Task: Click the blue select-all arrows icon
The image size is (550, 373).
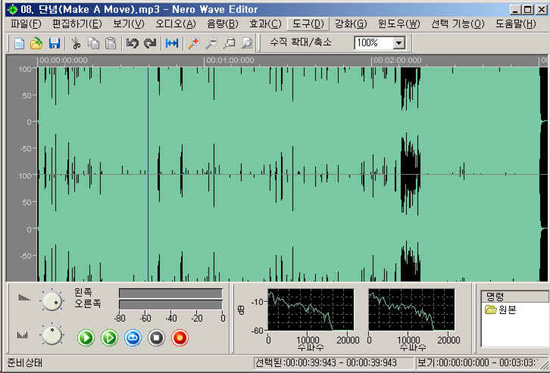Action: point(172,43)
